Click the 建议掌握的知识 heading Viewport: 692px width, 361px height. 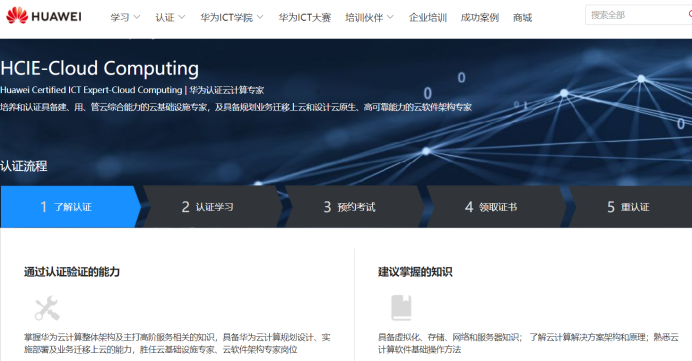pyautogui.click(x=415, y=272)
